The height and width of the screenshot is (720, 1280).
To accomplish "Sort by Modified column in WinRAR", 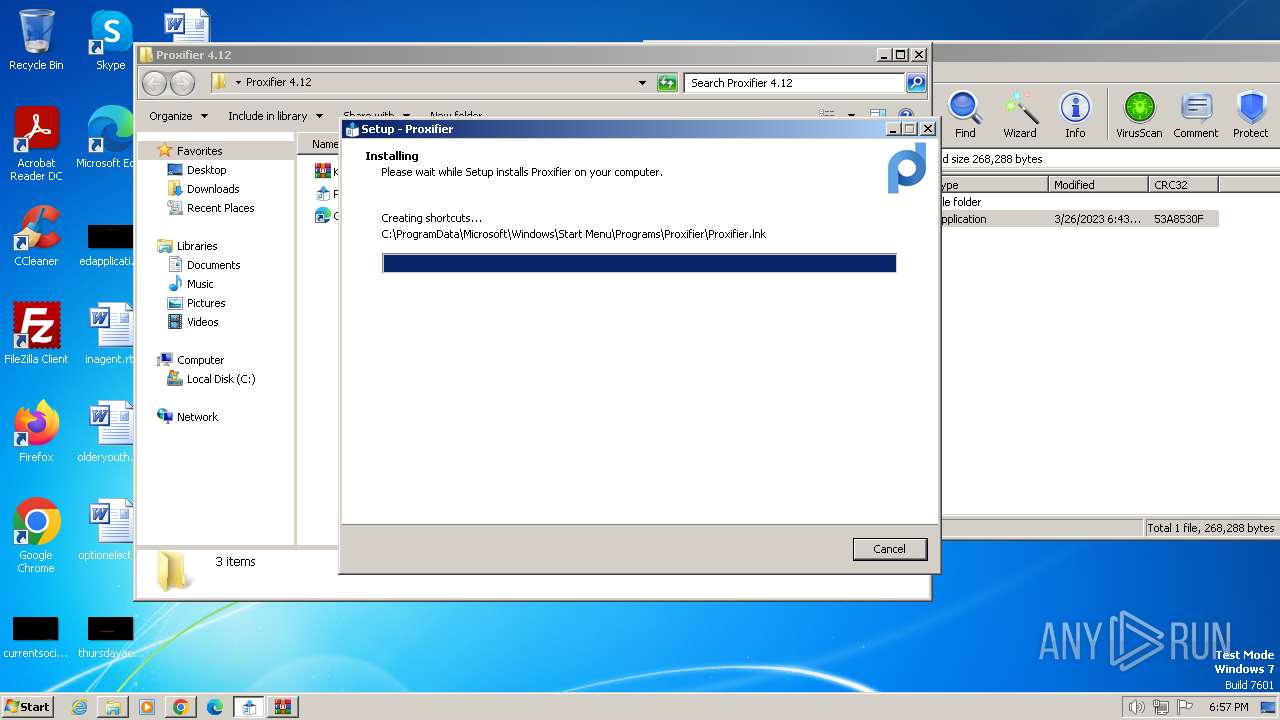I will (1098, 185).
